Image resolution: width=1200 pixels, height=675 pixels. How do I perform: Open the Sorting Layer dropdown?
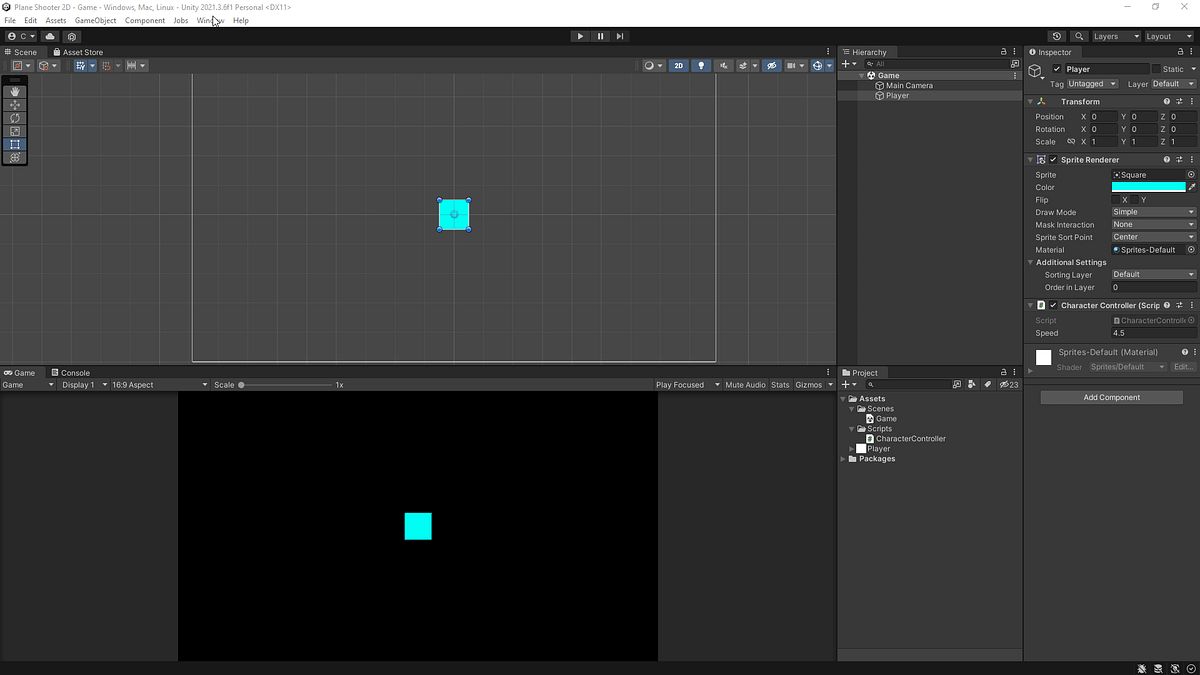pos(1154,274)
